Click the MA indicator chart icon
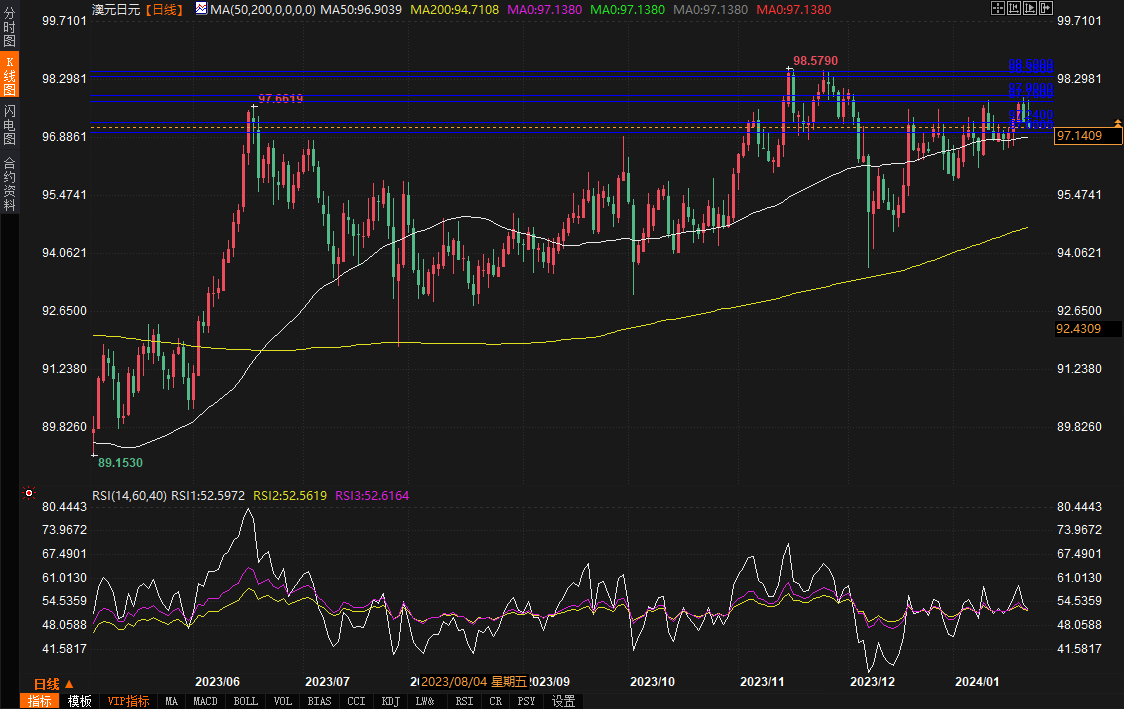The height and width of the screenshot is (709, 1124). 201,9
